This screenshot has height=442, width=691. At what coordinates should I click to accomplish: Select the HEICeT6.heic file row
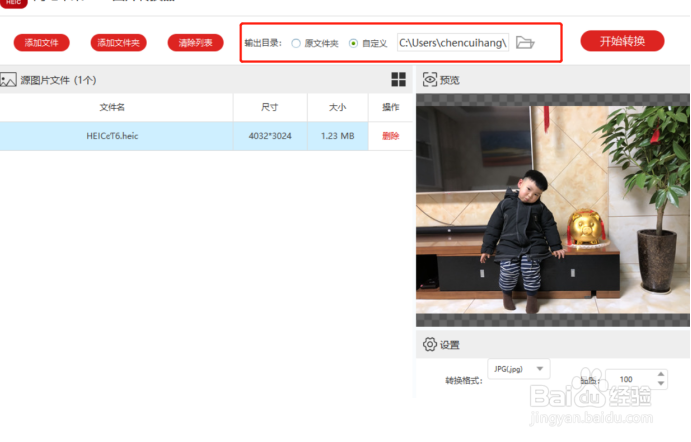(x=206, y=136)
